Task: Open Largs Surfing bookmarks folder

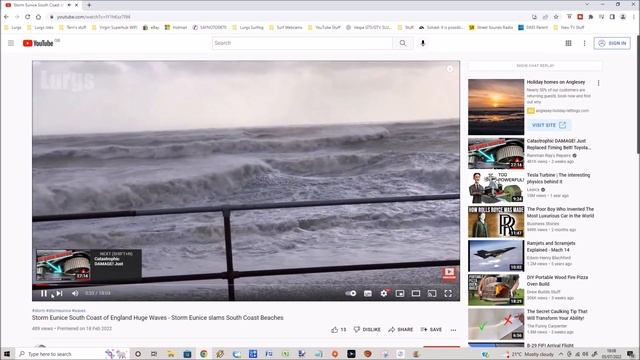Action: click(248, 27)
